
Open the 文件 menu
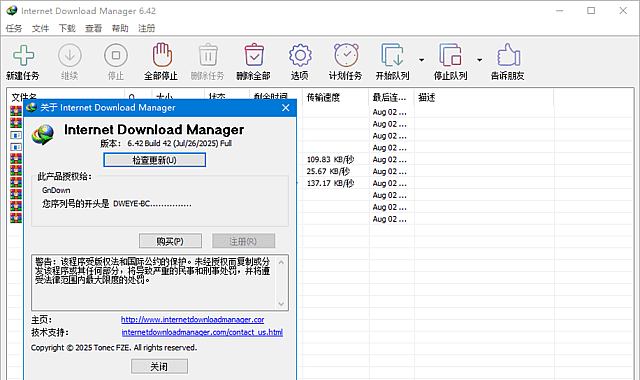click(40, 28)
